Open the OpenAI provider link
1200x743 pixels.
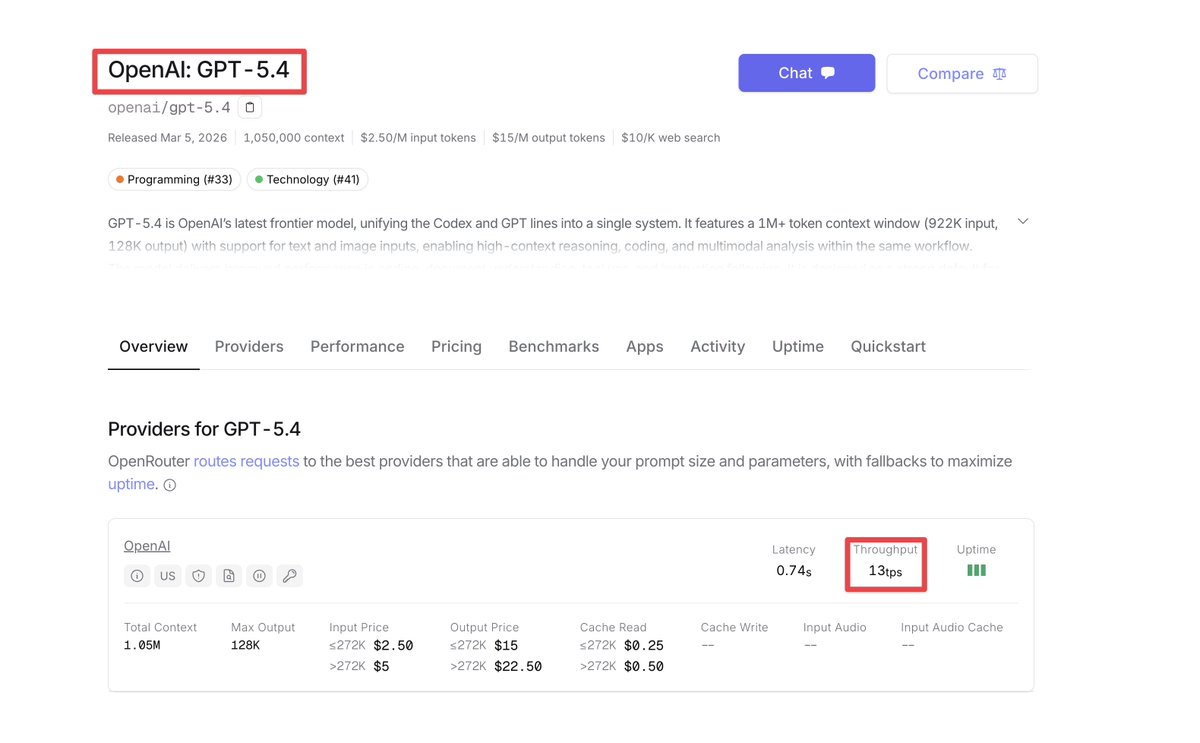147,546
